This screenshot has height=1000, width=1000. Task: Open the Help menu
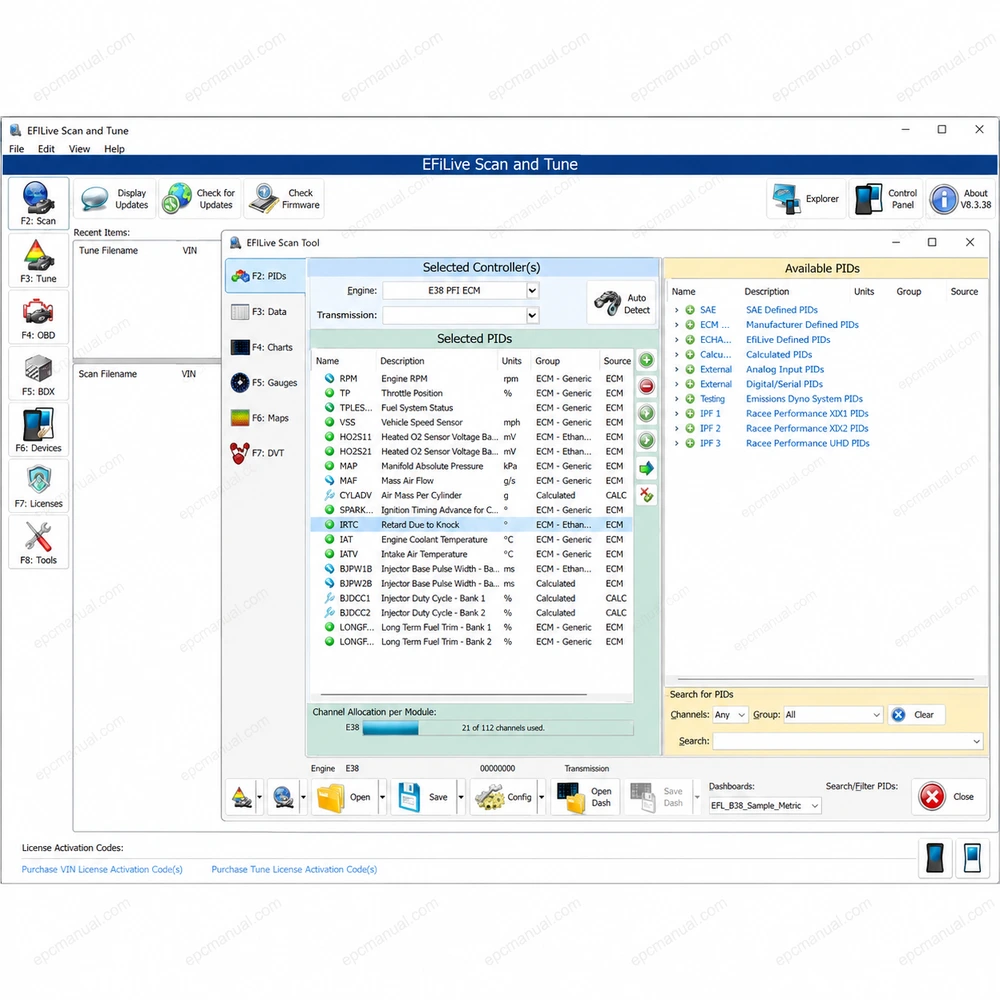coord(114,149)
